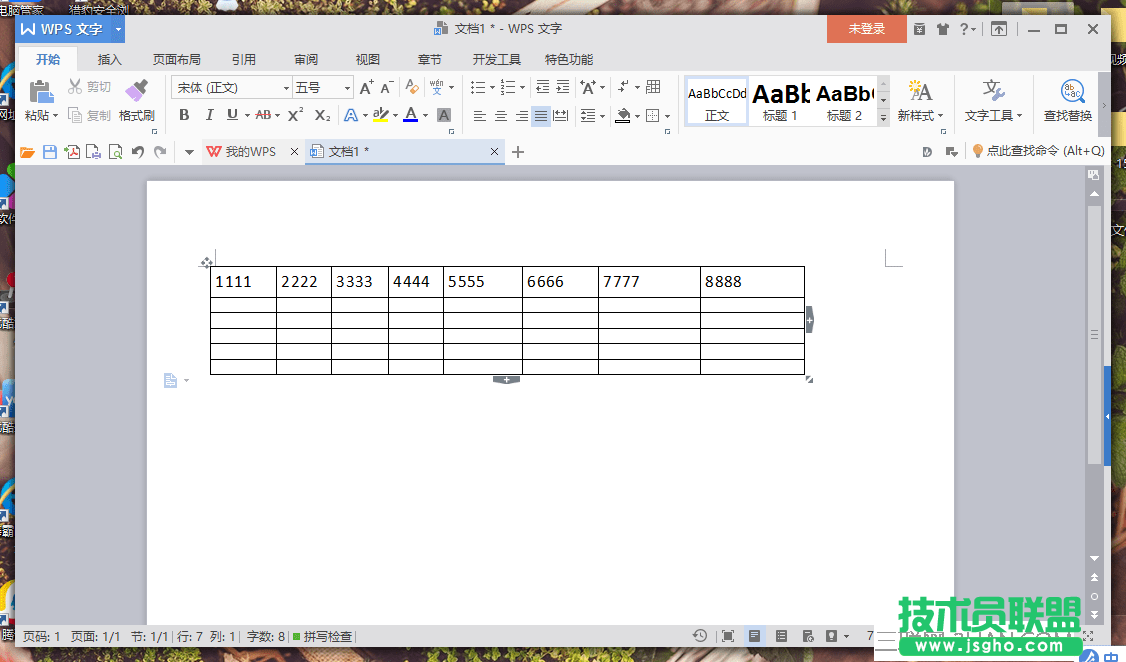1126x662 pixels.
Task: Click the Find and Replace (查找替换) icon
Action: click(x=1072, y=92)
